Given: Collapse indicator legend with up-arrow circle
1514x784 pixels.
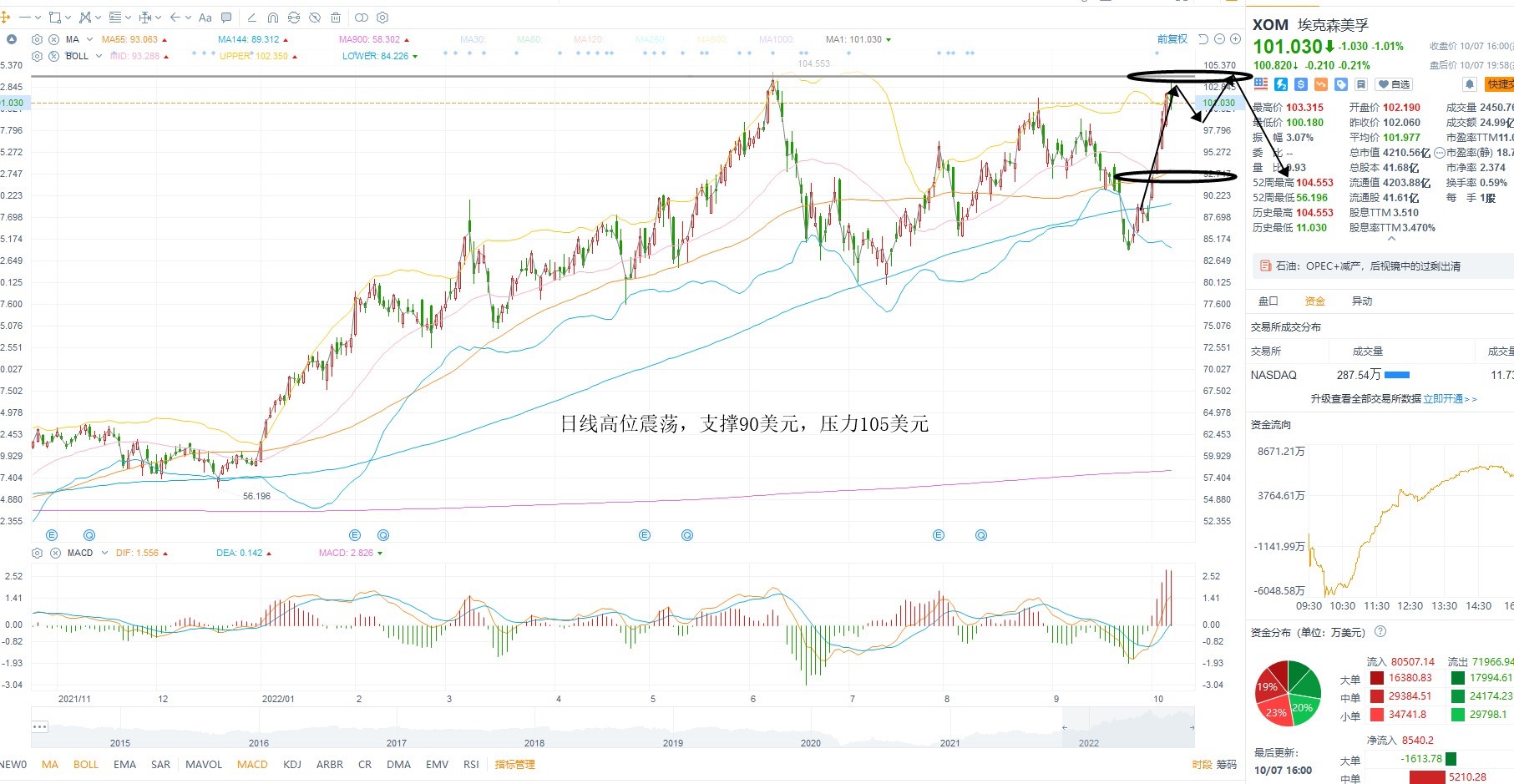Looking at the screenshot, I should click(x=12, y=39).
